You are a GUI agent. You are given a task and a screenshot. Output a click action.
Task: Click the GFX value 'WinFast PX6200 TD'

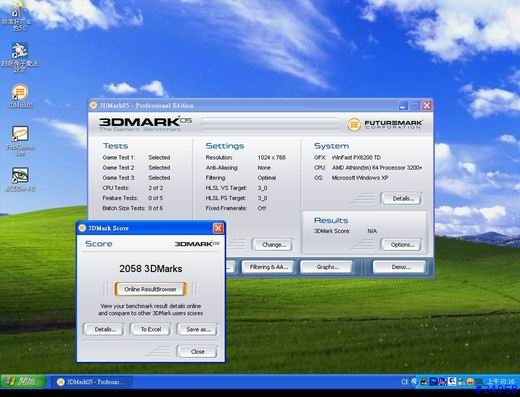coord(356,157)
